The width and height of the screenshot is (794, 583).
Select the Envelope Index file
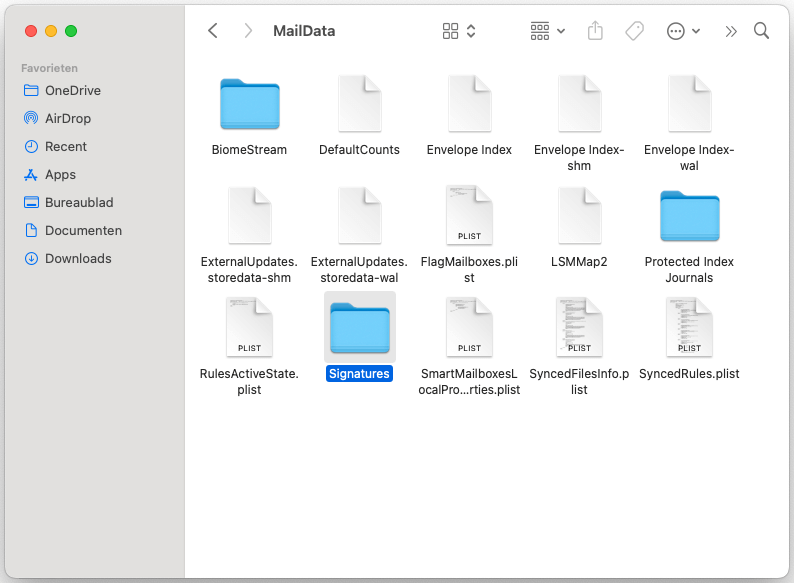(x=469, y=104)
